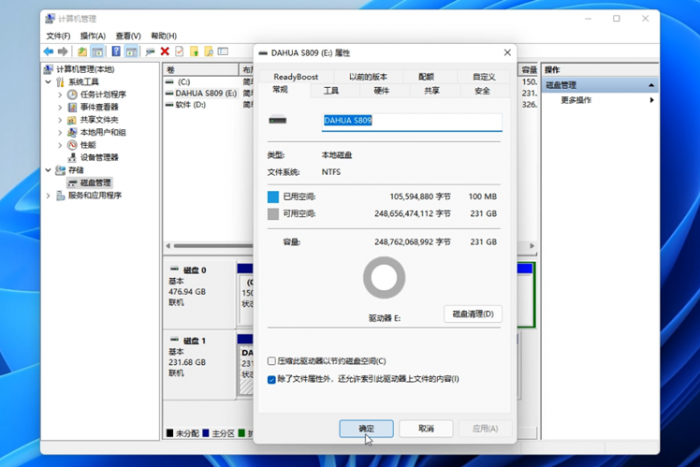Image resolution: width=700 pixels, height=467 pixels.
Task: Select 设备管理器 in the left tree
Action: (x=98, y=157)
